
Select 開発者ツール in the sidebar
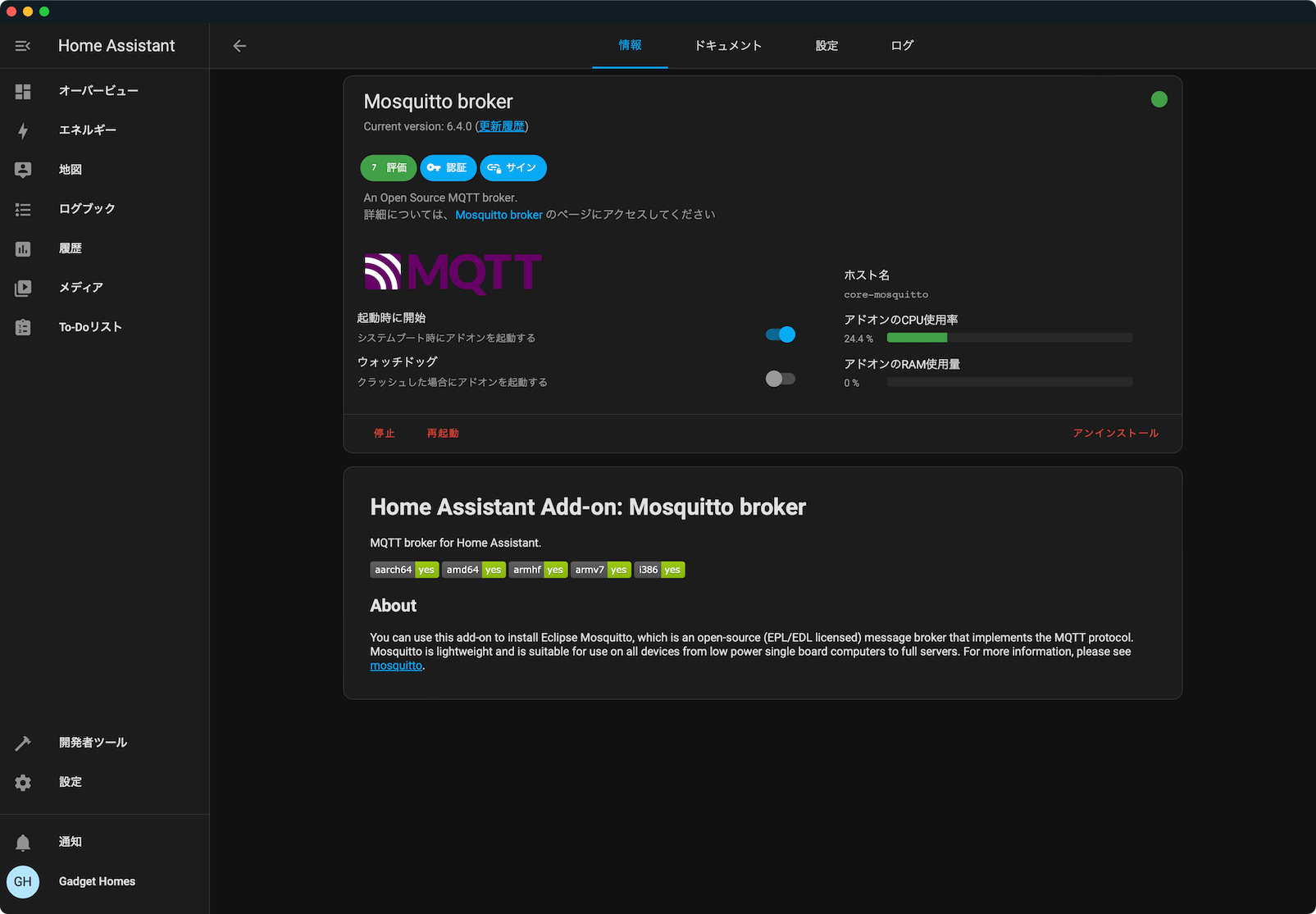tap(105, 743)
